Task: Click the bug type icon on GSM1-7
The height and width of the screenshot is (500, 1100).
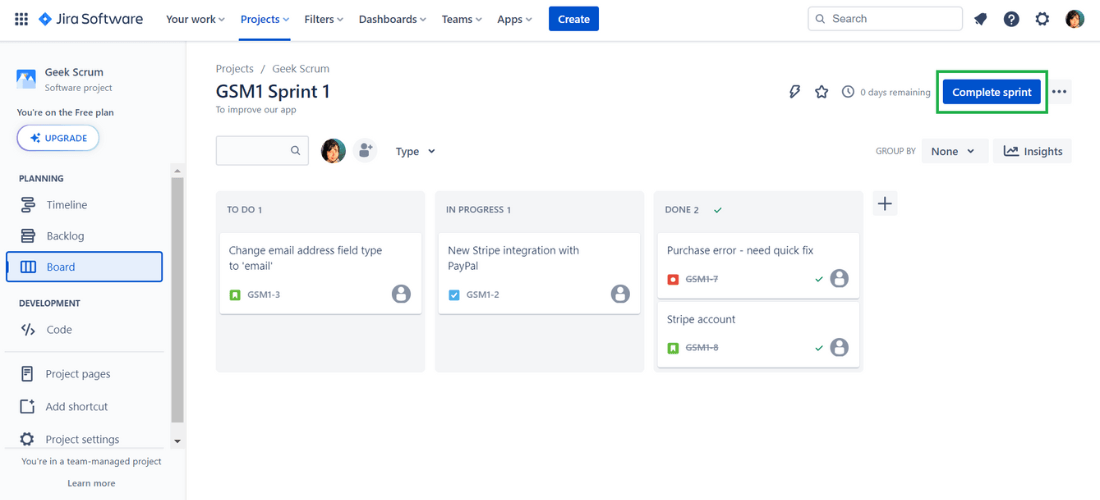Action: [673, 279]
